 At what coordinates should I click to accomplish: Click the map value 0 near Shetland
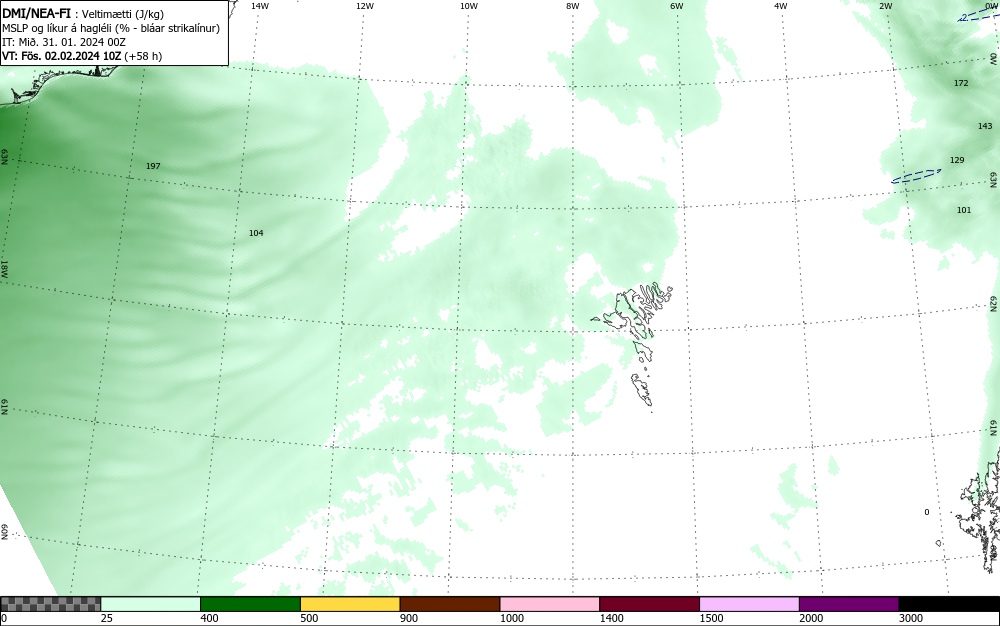tap(927, 513)
